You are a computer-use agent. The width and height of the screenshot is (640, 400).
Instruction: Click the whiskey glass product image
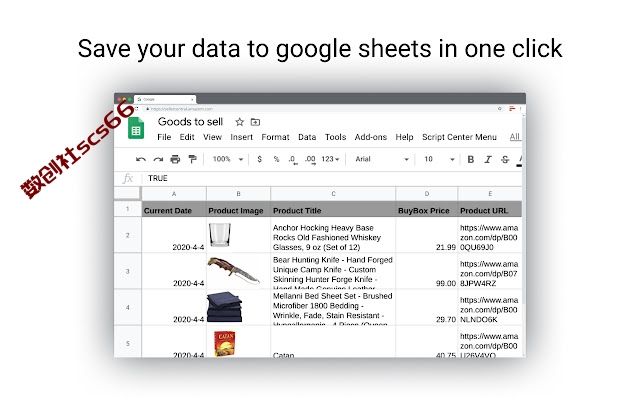tap(220, 235)
